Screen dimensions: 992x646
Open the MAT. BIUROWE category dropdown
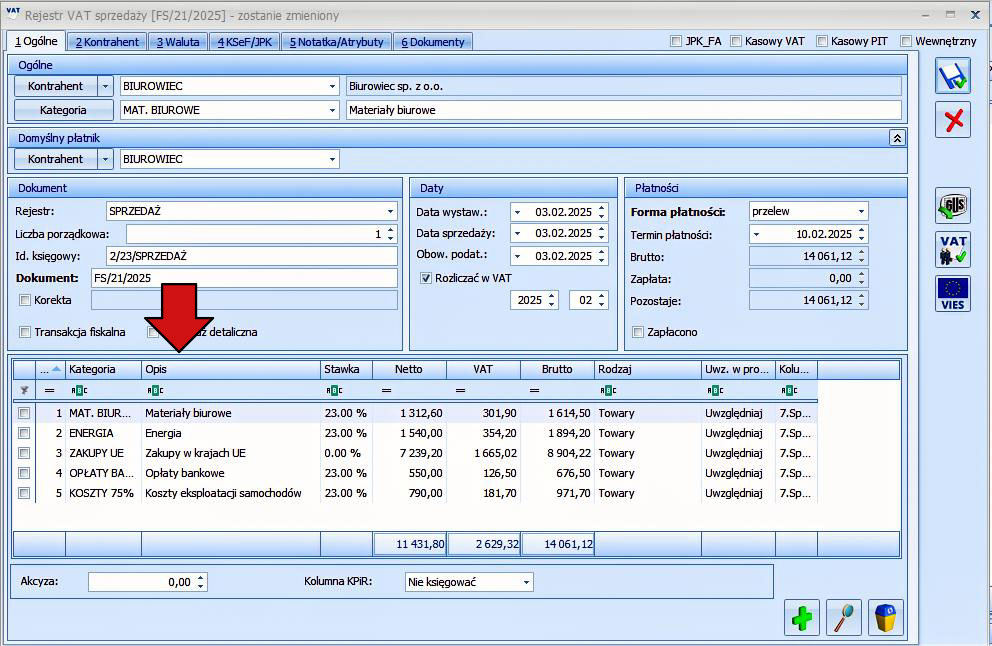[x=332, y=110]
